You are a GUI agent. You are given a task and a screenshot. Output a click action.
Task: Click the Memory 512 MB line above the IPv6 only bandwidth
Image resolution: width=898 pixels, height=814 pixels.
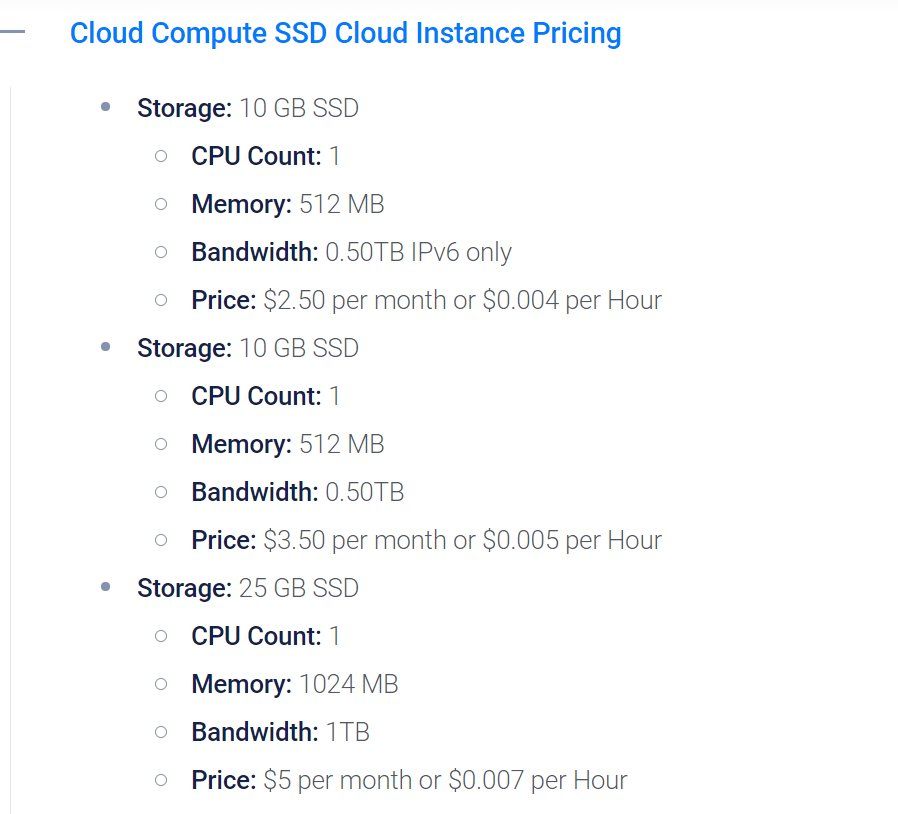pyautogui.click(x=288, y=205)
